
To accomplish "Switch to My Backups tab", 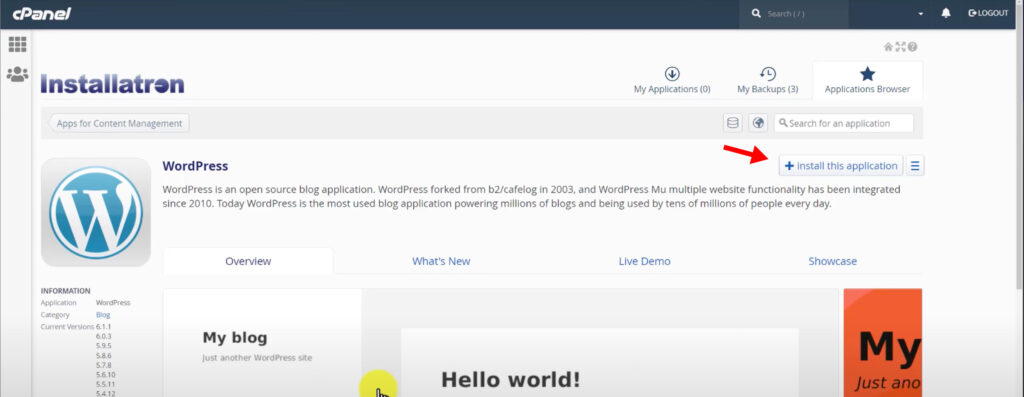I will tap(767, 80).
